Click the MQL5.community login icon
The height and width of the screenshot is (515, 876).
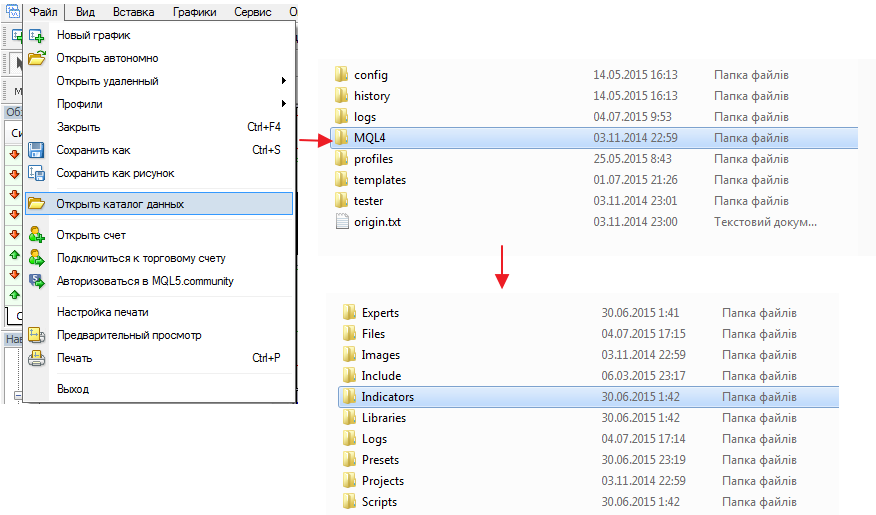pyautogui.click(x=37, y=281)
